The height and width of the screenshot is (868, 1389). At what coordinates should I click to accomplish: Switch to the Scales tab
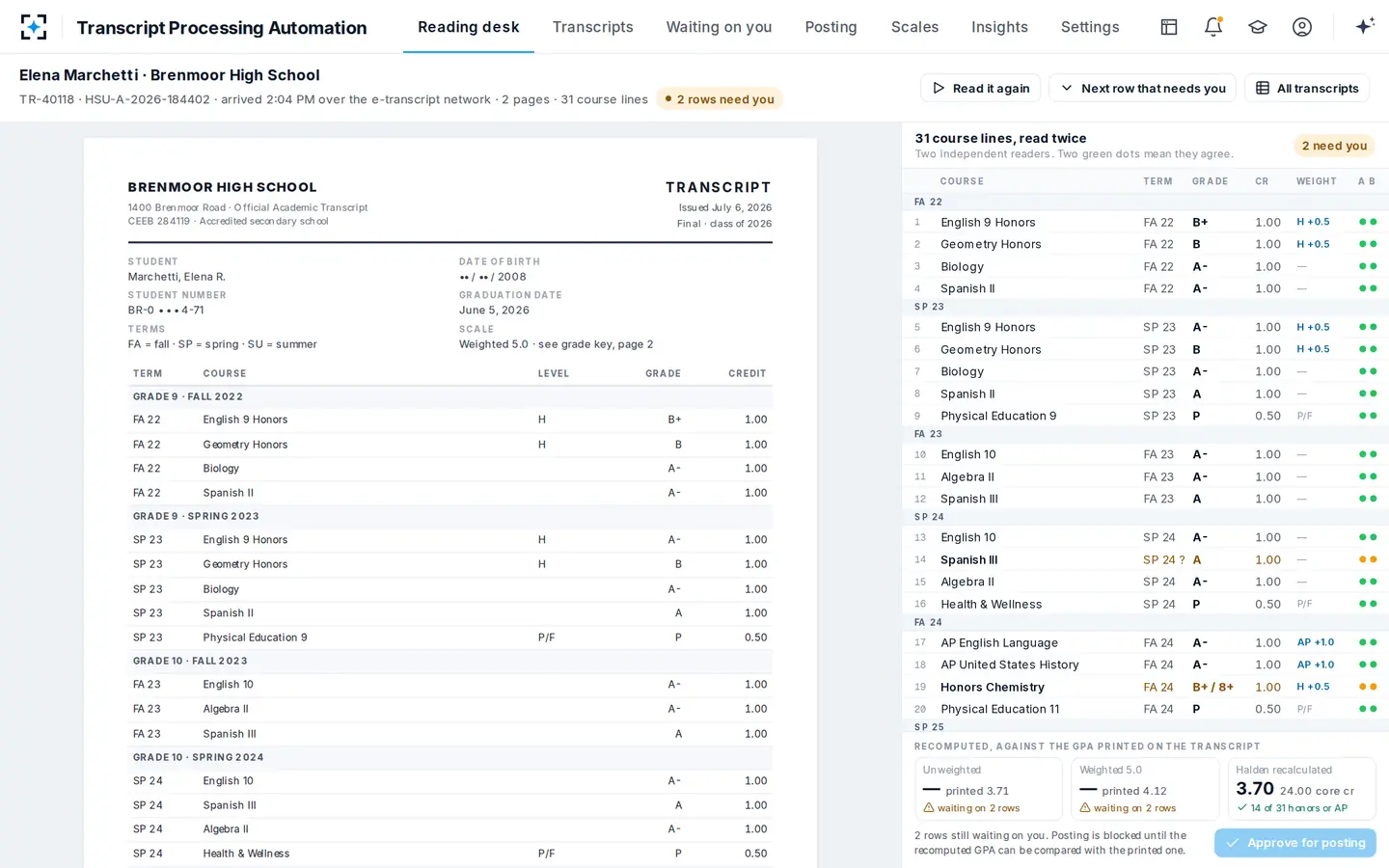tap(915, 27)
